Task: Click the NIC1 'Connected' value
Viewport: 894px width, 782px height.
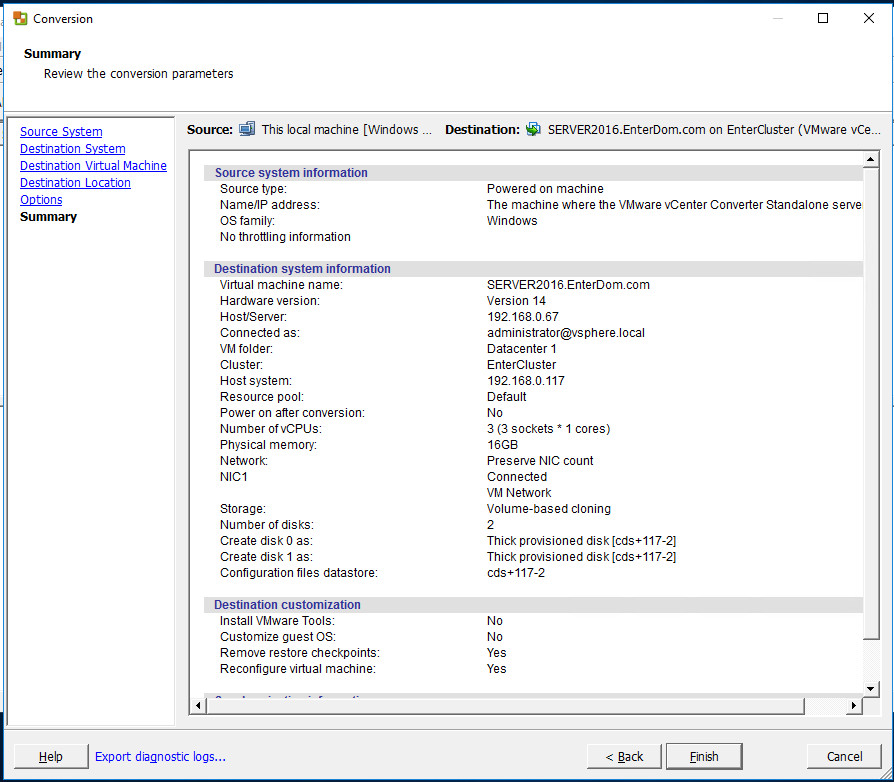Action: tap(517, 476)
